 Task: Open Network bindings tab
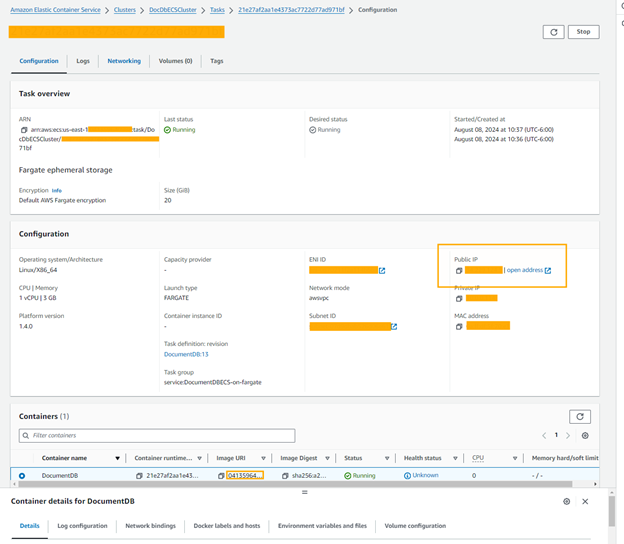(x=150, y=526)
